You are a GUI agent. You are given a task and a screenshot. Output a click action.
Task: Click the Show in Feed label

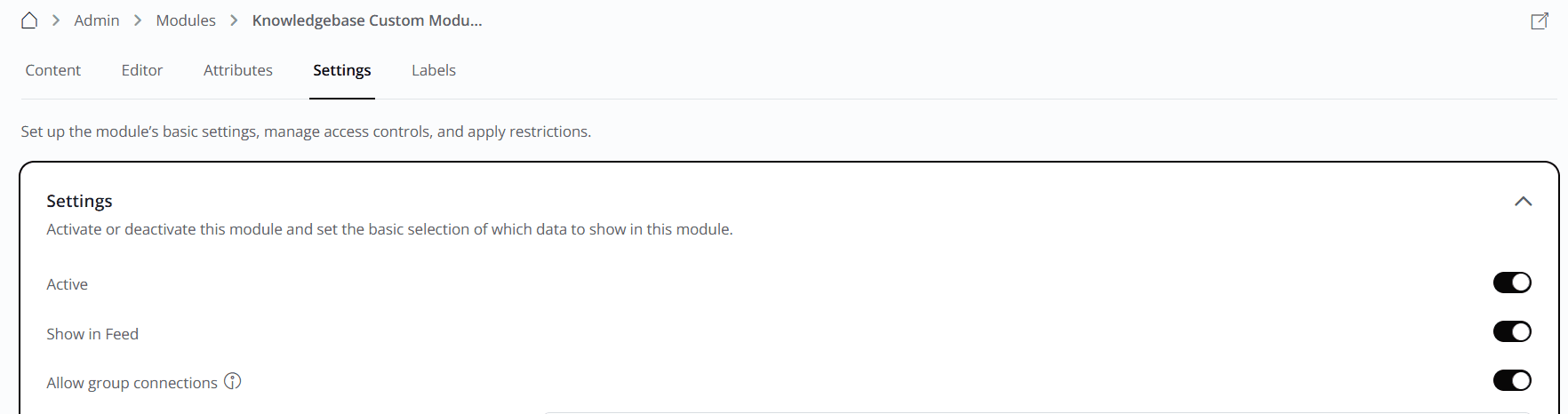coord(92,334)
